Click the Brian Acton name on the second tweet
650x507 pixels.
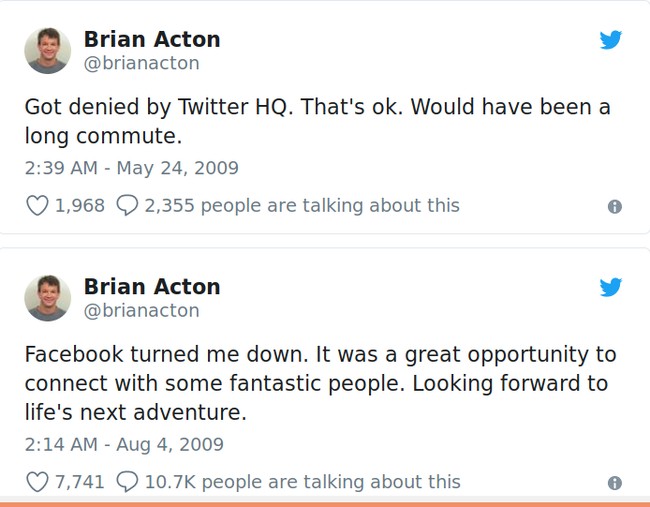[152, 287]
